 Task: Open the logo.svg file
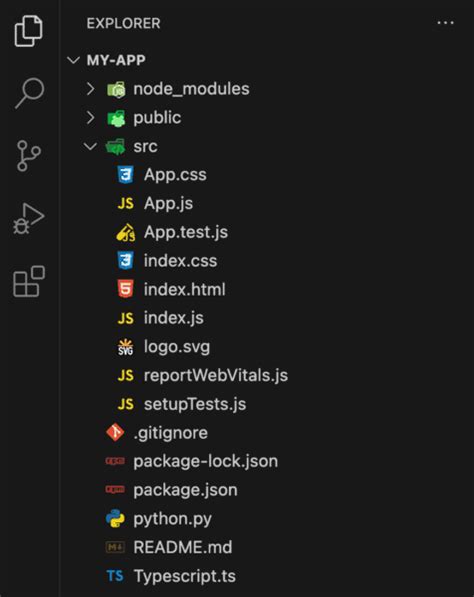pyautogui.click(x=177, y=347)
